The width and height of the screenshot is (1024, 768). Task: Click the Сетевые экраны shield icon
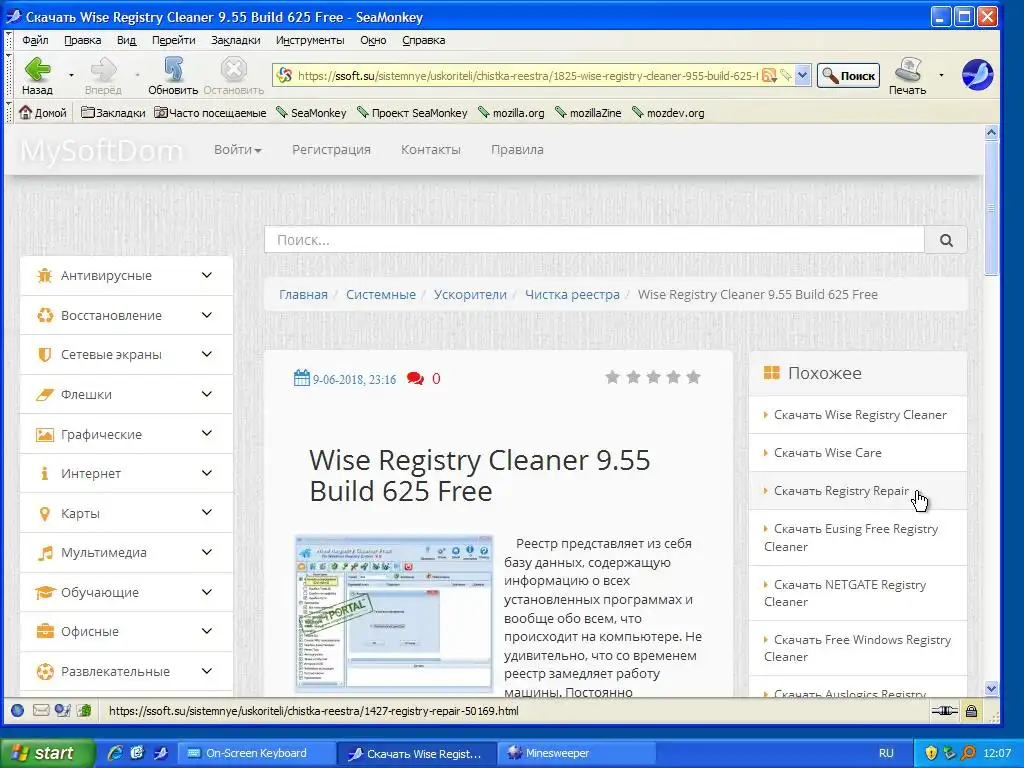tap(44, 355)
